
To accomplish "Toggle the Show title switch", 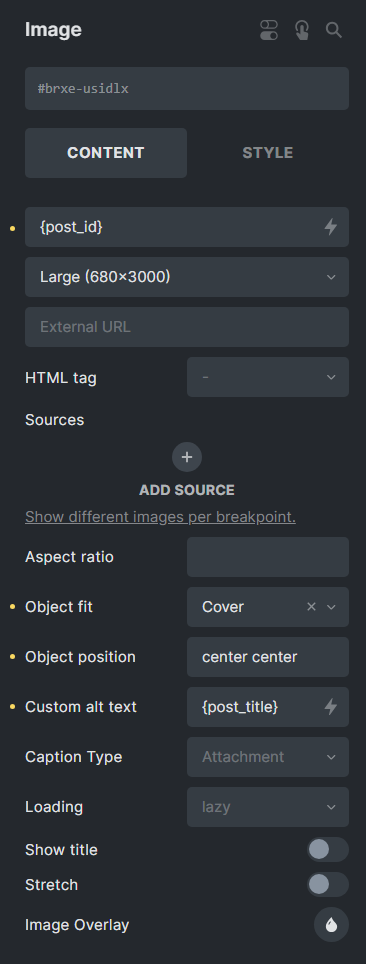I will 328,850.
